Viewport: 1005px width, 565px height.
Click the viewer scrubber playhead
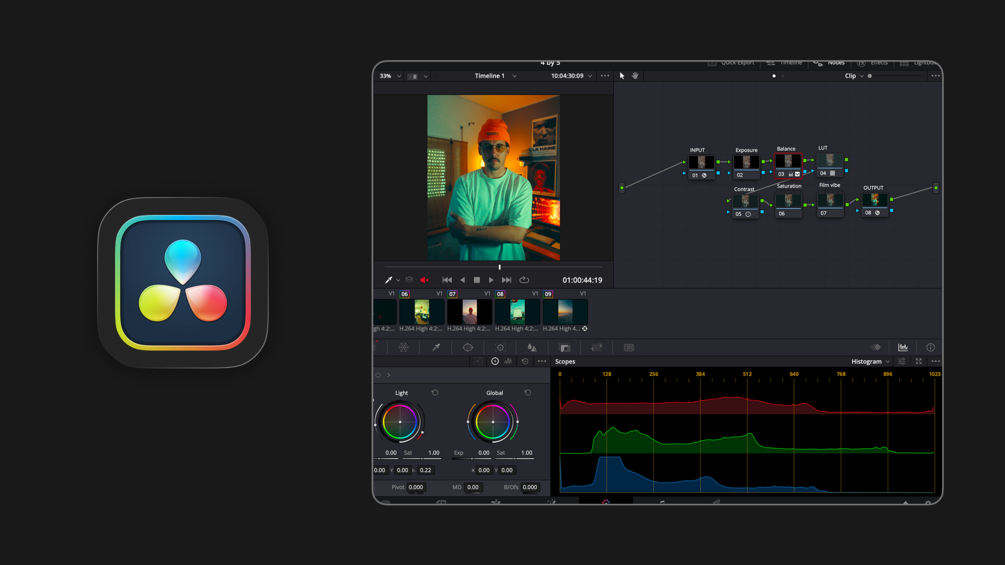point(499,266)
